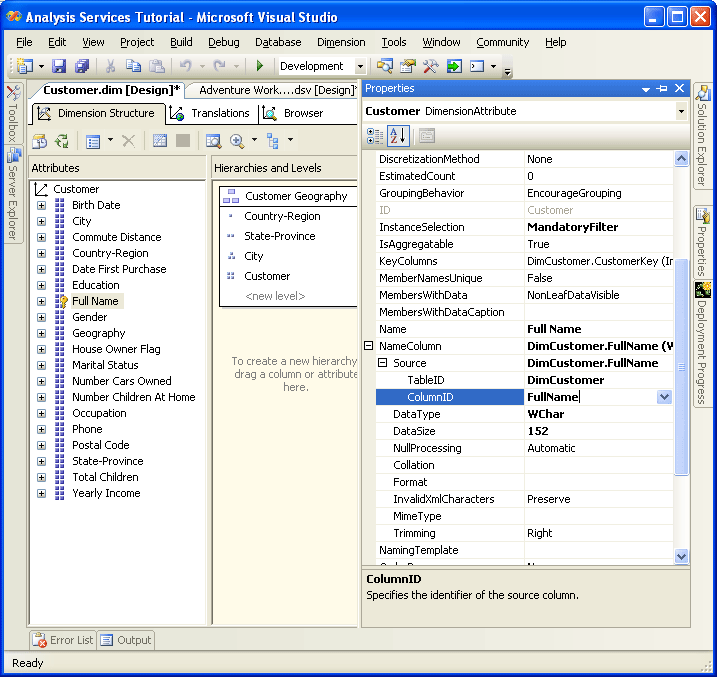Click the Categorized view icon in Properties
This screenshot has height=677, width=717.
pyautogui.click(x=375, y=135)
